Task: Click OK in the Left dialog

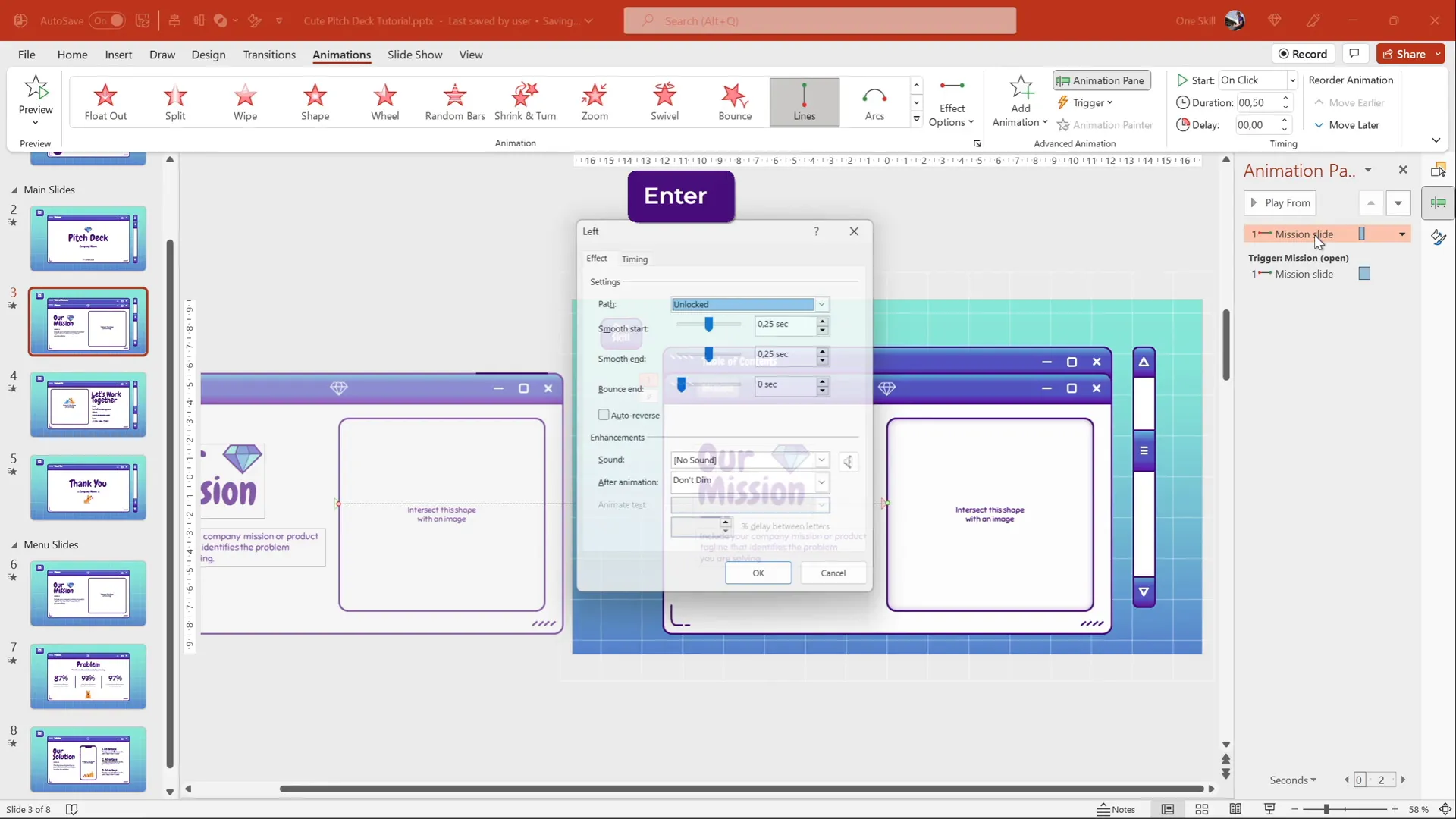Action: [x=758, y=573]
